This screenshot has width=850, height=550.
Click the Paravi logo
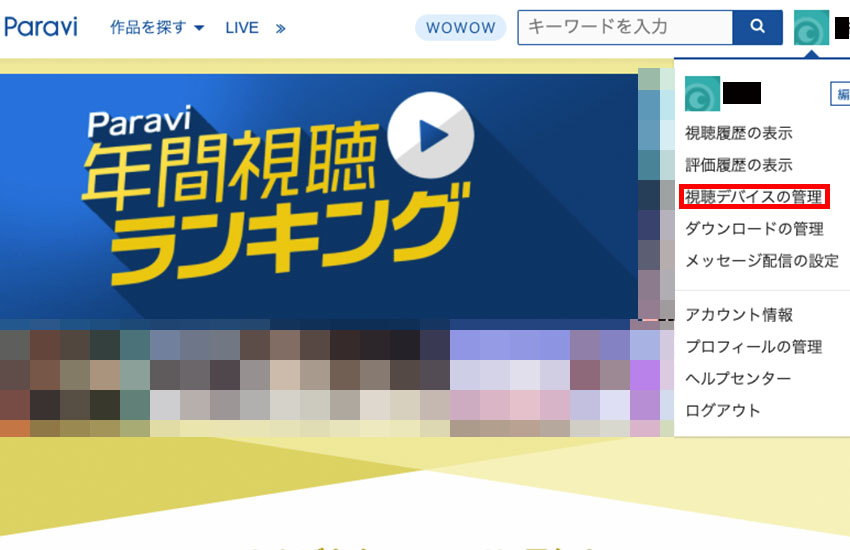(41, 27)
